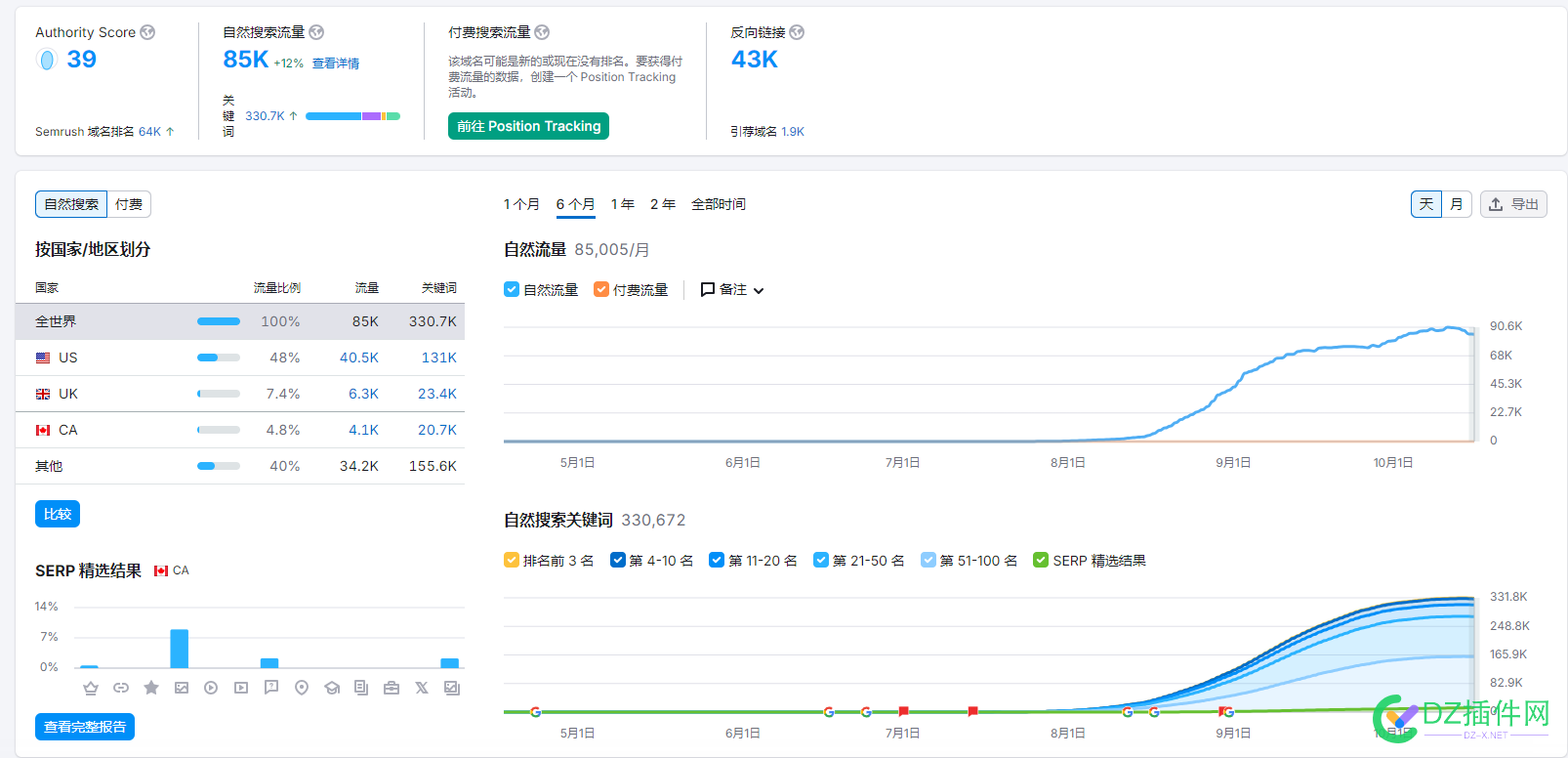Expand the 备注 dropdown chevron
Viewport: 1568px width, 758px height.
[759, 291]
